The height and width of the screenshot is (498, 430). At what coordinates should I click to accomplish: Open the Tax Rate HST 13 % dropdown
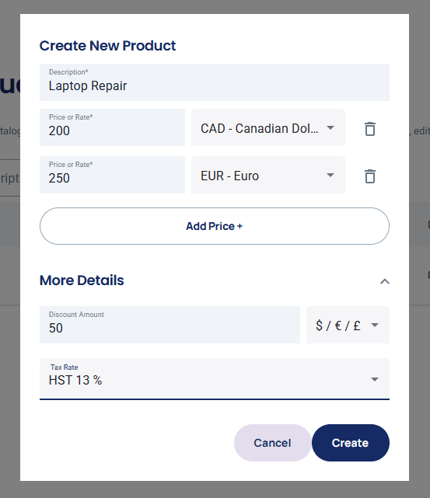[214, 379]
